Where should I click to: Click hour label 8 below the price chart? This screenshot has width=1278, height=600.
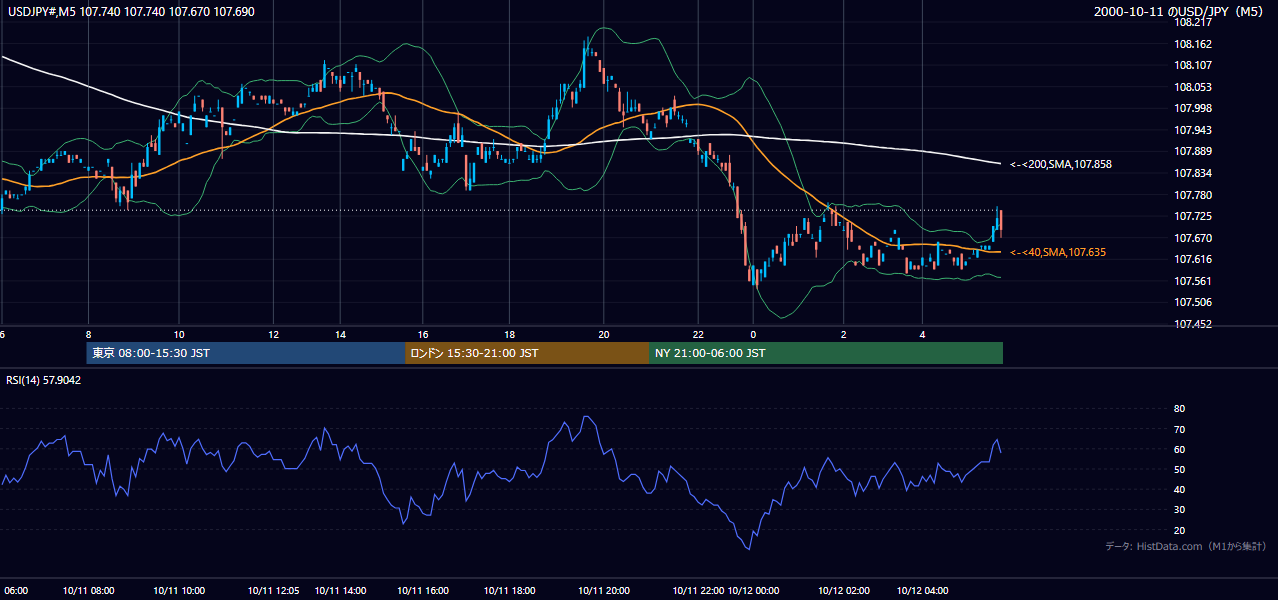[x=88, y=334]
